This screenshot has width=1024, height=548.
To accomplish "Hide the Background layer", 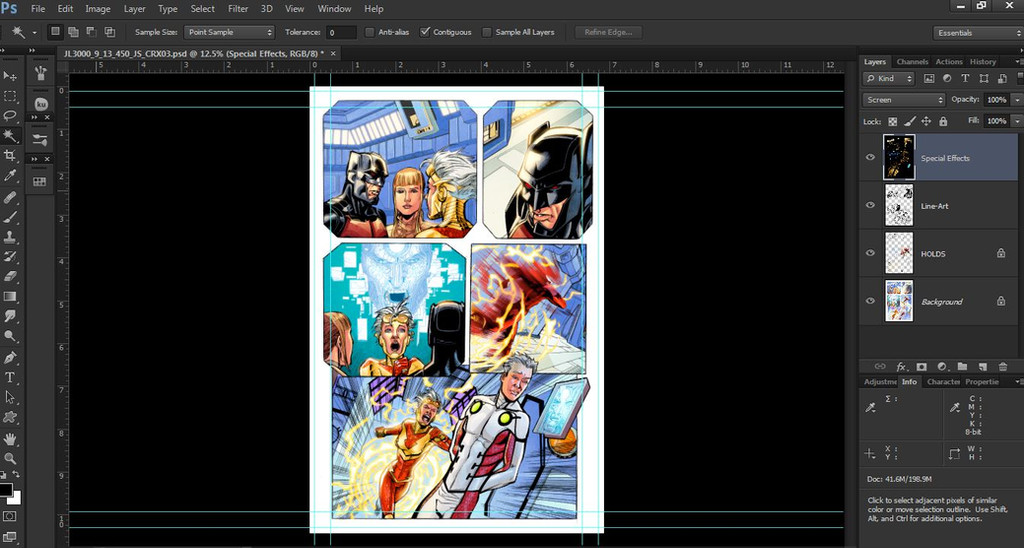I will (870, 301).
